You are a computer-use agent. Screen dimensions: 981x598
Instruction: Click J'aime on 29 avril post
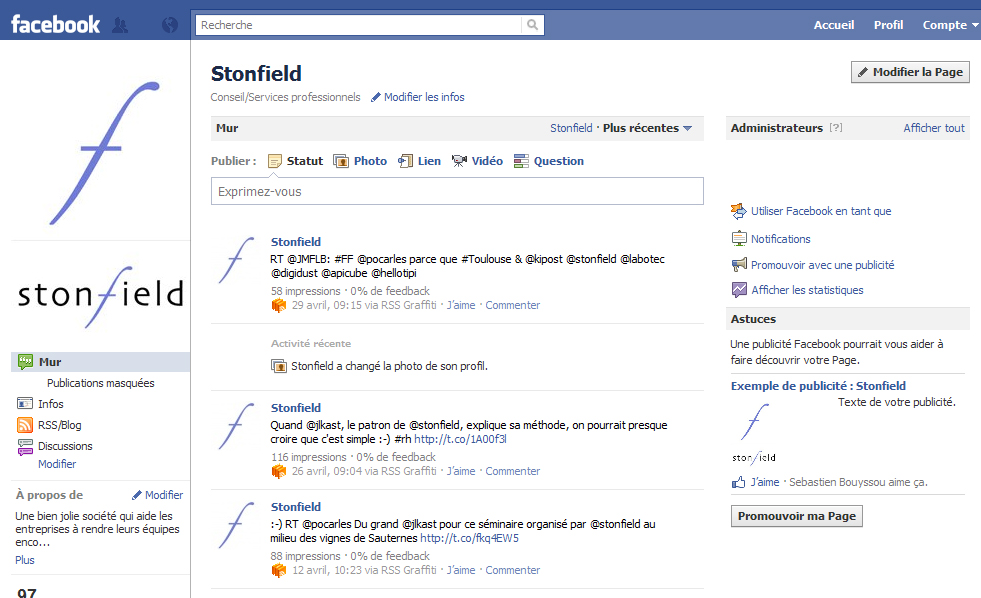pos(461,305)
